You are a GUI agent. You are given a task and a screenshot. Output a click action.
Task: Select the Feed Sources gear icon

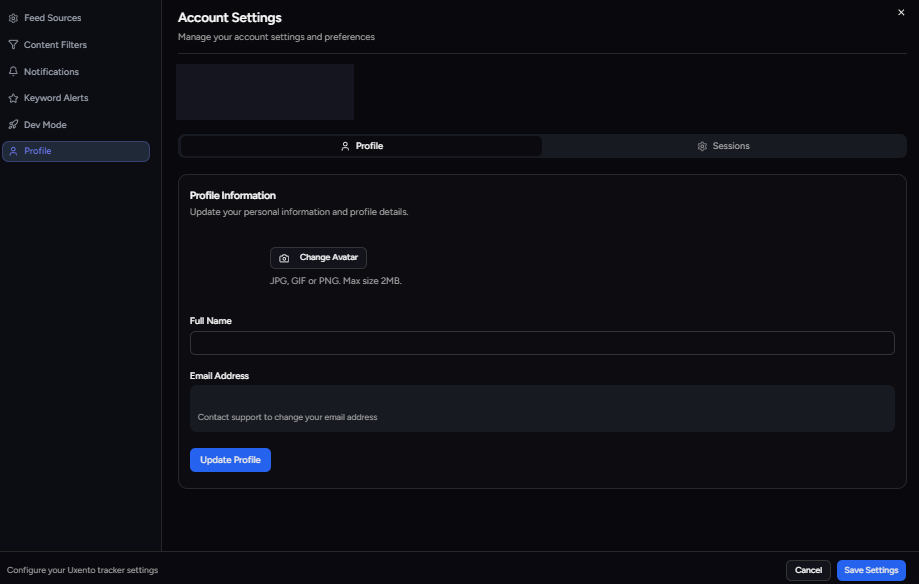tap(13, 17)
